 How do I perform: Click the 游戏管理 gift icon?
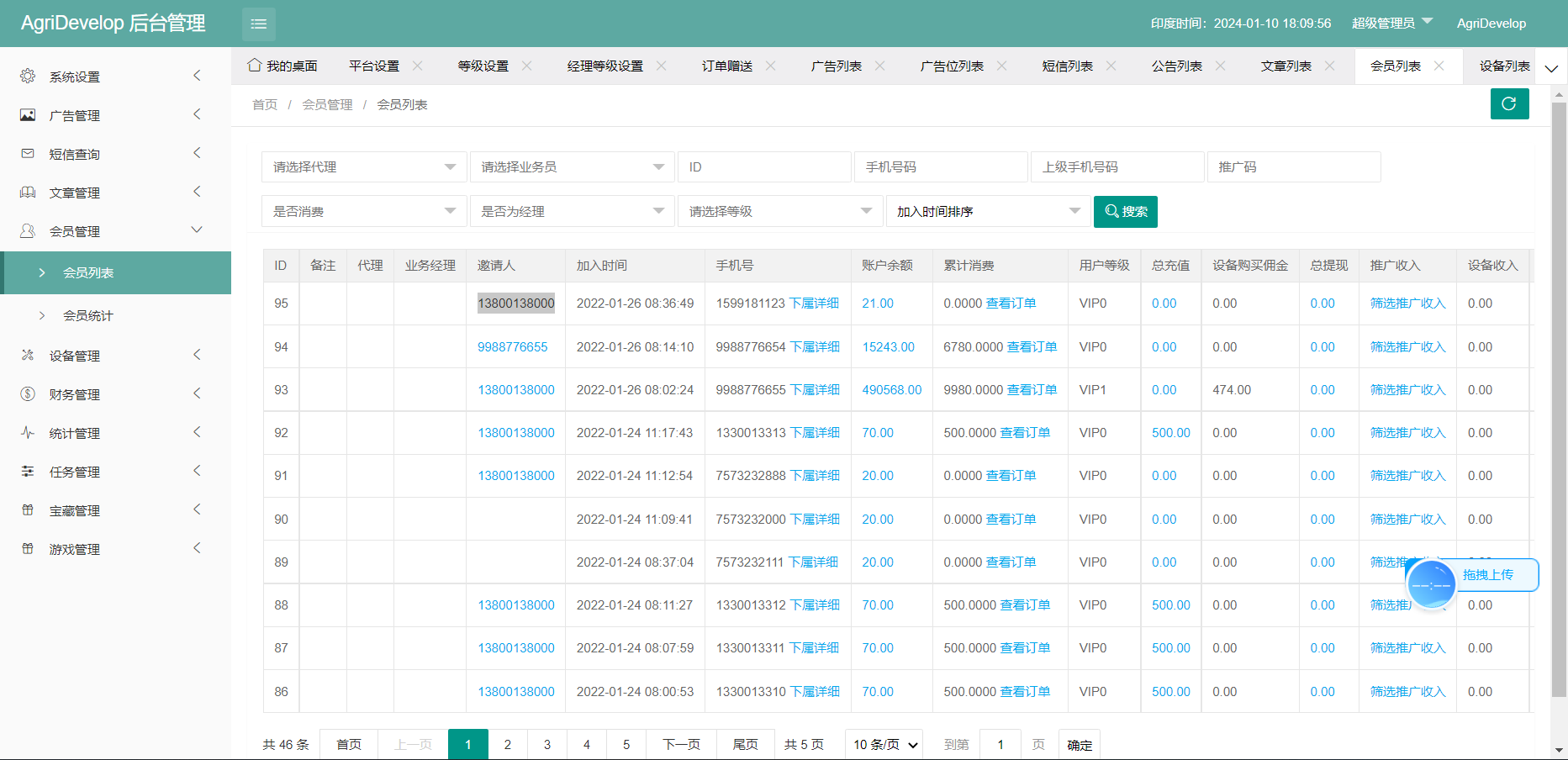tap(28, 548)
